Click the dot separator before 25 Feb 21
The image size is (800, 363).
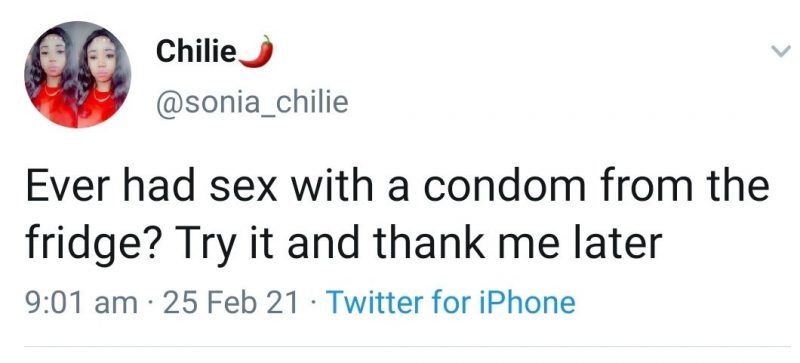[152, 303]
